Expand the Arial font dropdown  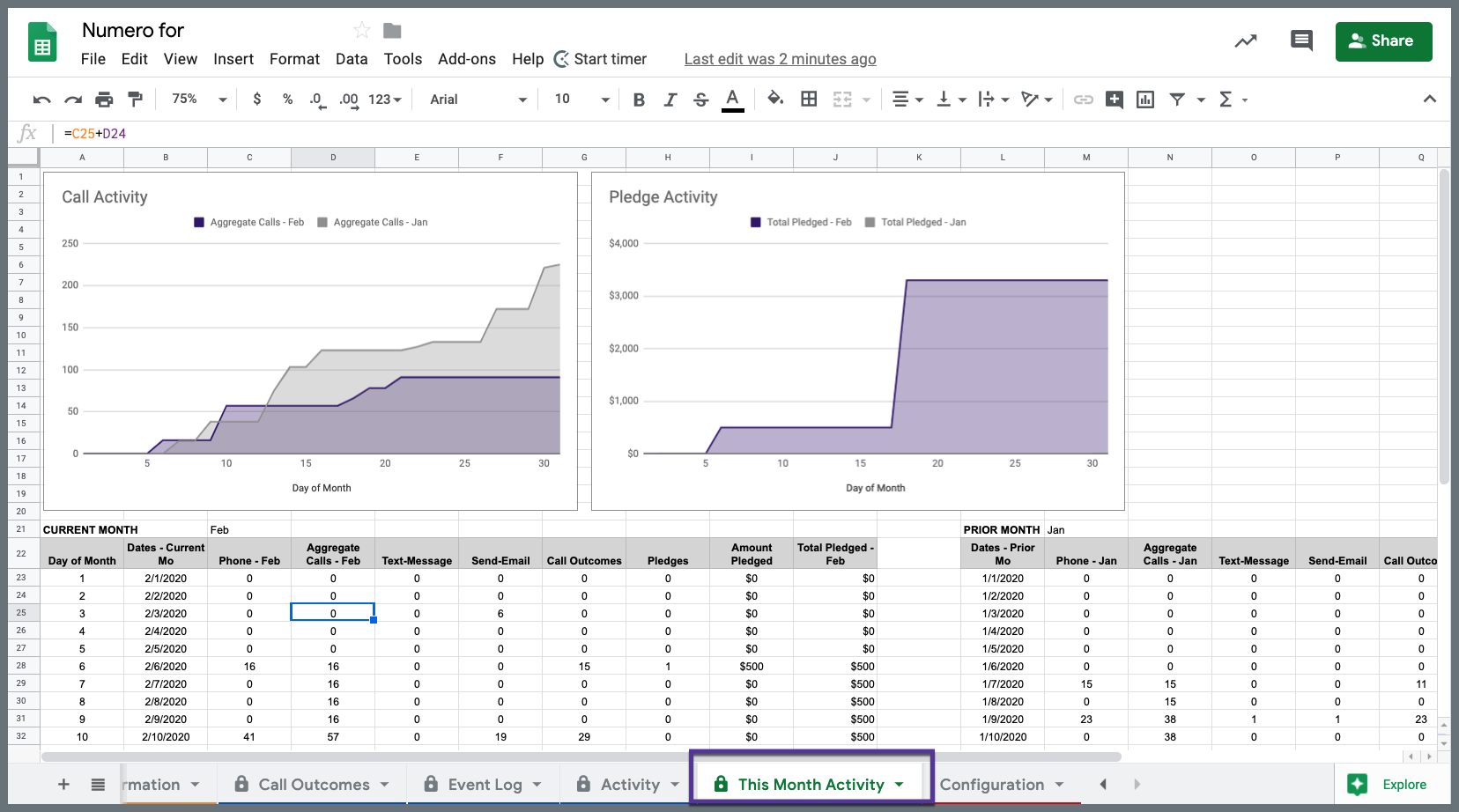[x=478, y=100]
